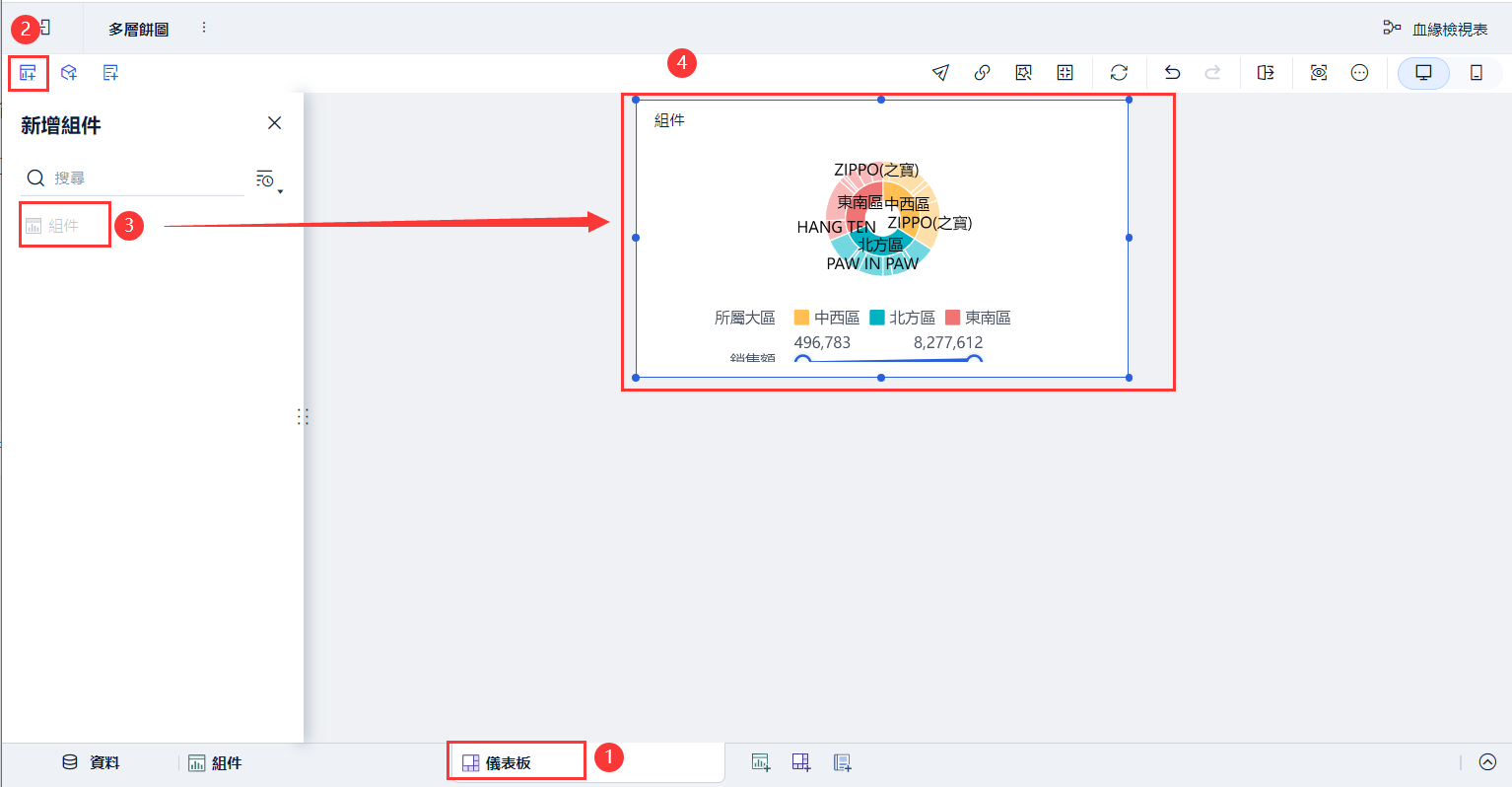This screenshot has height=787, width=1512.
Task: Click the paper plane publish icon
Action: tap(940, 73)
